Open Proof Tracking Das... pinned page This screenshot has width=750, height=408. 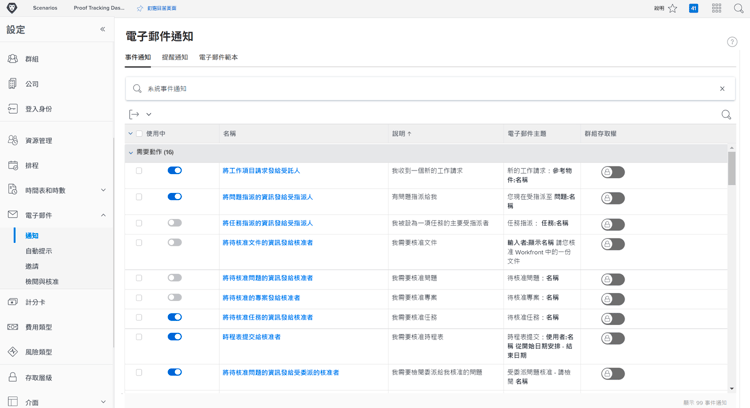[99, 8]
